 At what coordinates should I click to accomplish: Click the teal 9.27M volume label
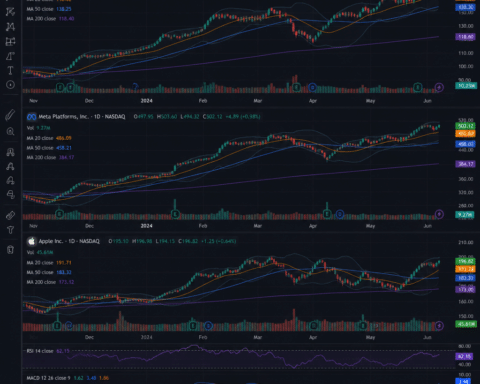coord(465,215)
